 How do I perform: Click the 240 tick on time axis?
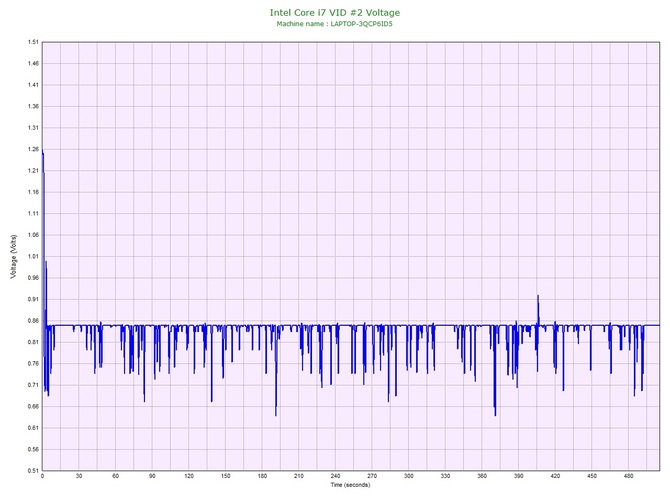click(x=335, y=476)
